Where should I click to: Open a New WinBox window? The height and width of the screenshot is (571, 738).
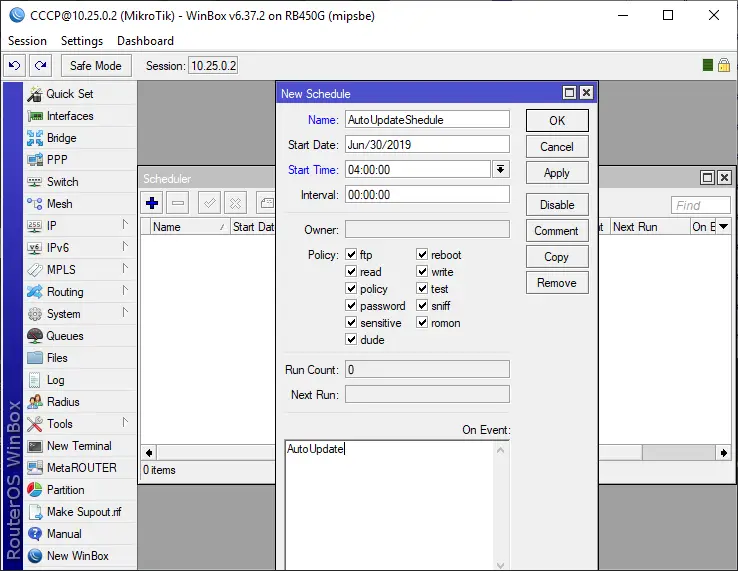[80, 555]
